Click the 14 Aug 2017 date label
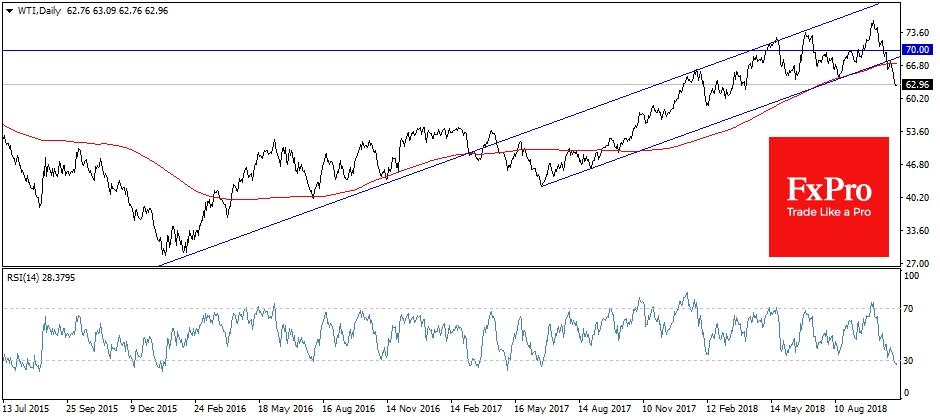The height and width of the screenshot is (420, 940). click(x=604, y=408)
